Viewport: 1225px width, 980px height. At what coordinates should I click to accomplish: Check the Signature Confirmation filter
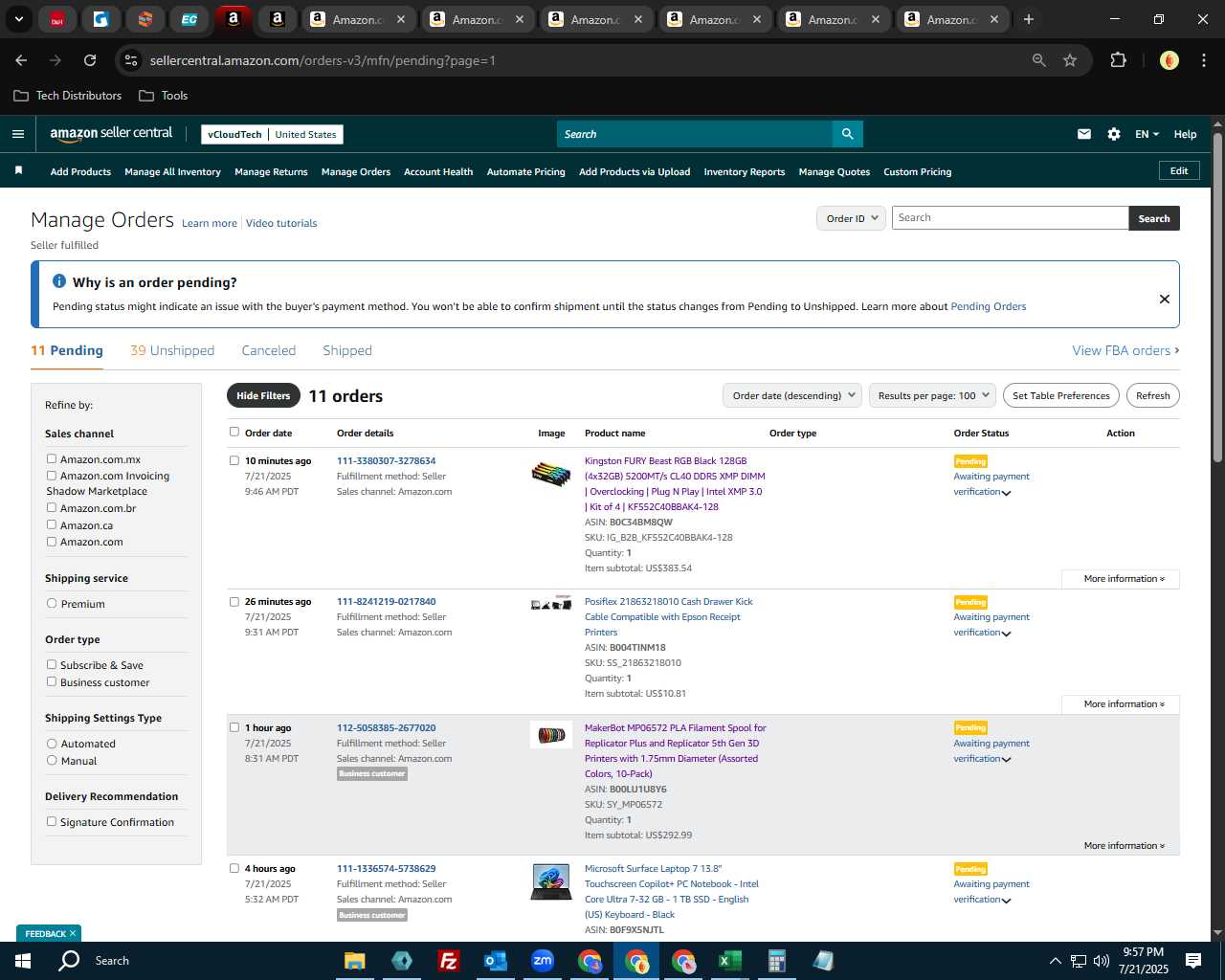click(52, 821)
